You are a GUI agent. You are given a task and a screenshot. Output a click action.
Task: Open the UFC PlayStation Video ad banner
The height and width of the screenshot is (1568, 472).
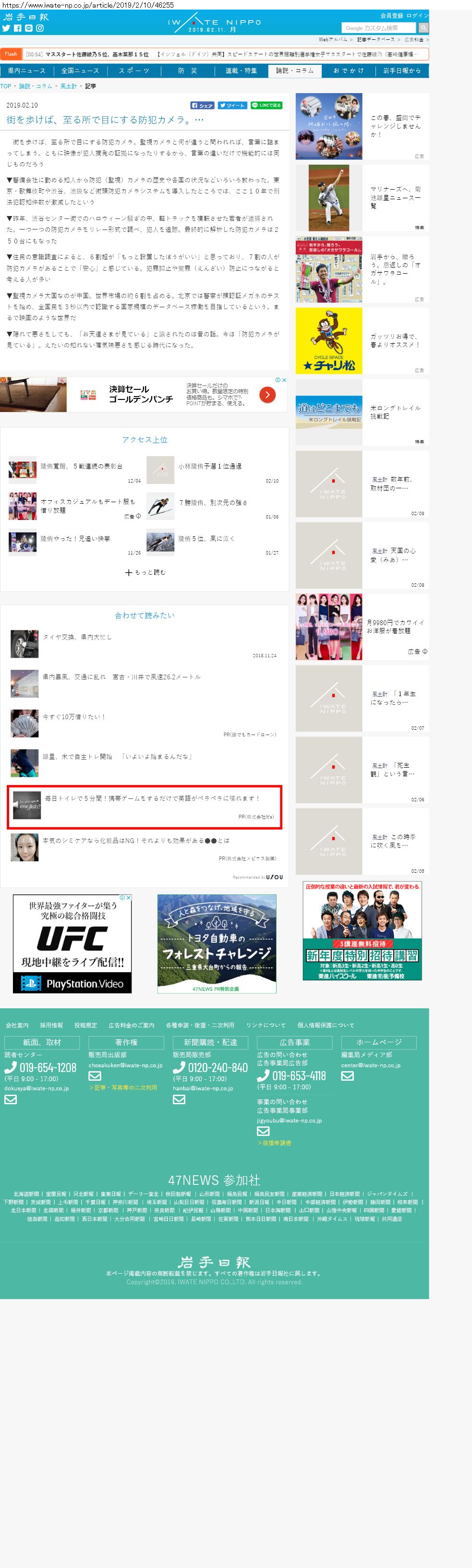(72, 943)
